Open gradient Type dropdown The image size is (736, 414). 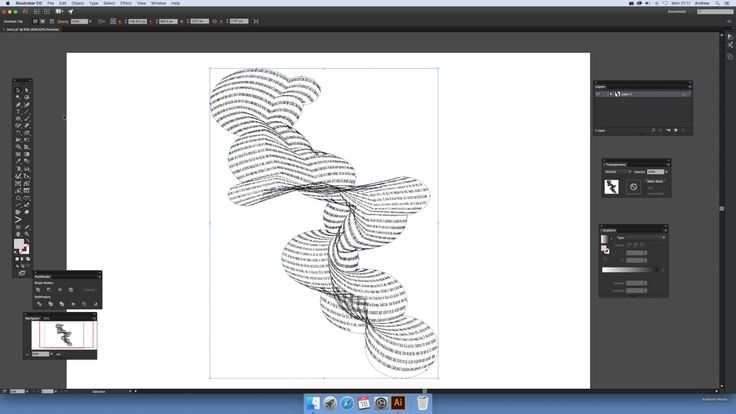click(648, 238)
